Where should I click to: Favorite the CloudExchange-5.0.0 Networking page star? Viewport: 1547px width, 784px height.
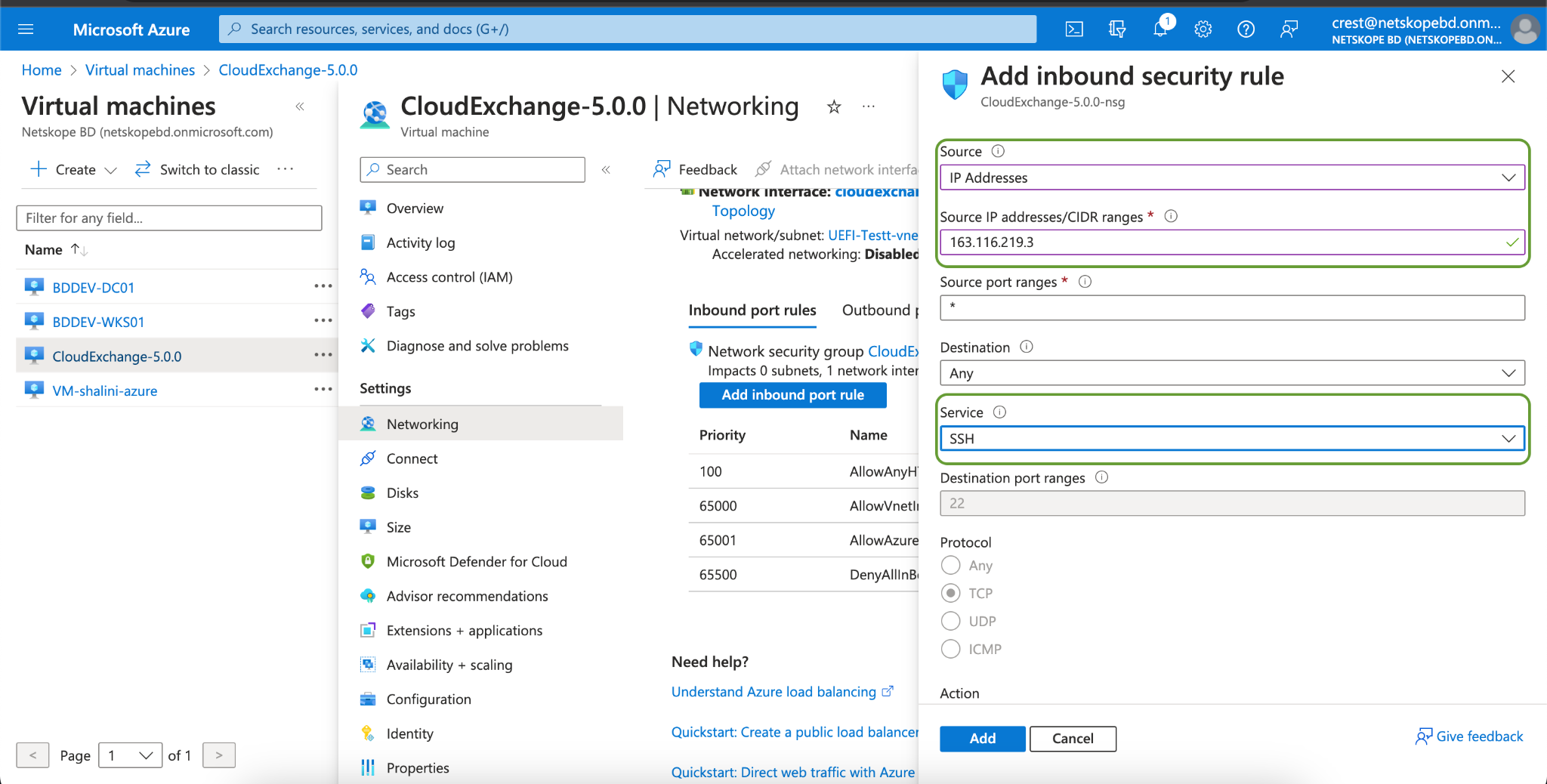tap(834, 107)
